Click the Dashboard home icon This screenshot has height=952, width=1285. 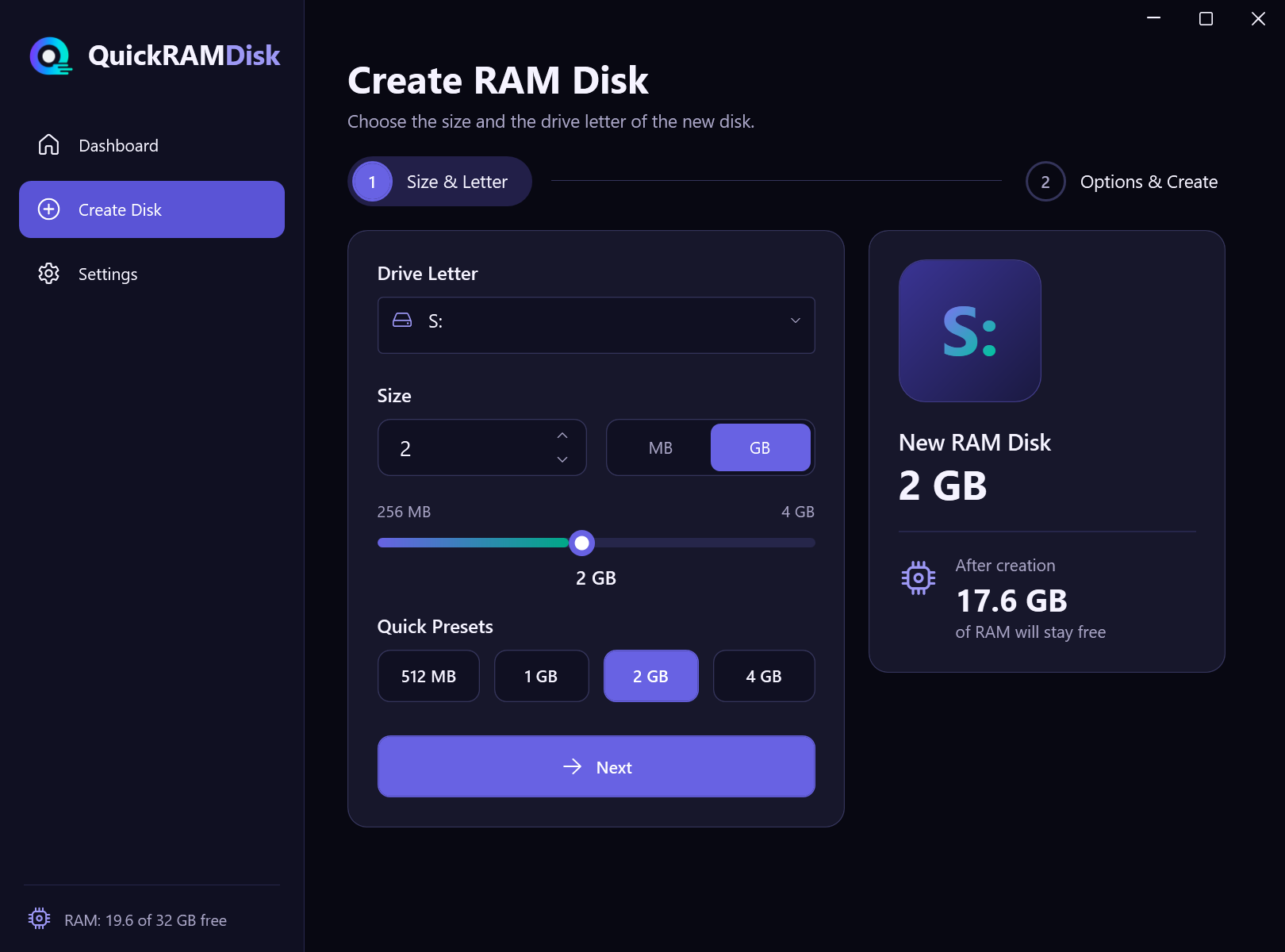49,145
